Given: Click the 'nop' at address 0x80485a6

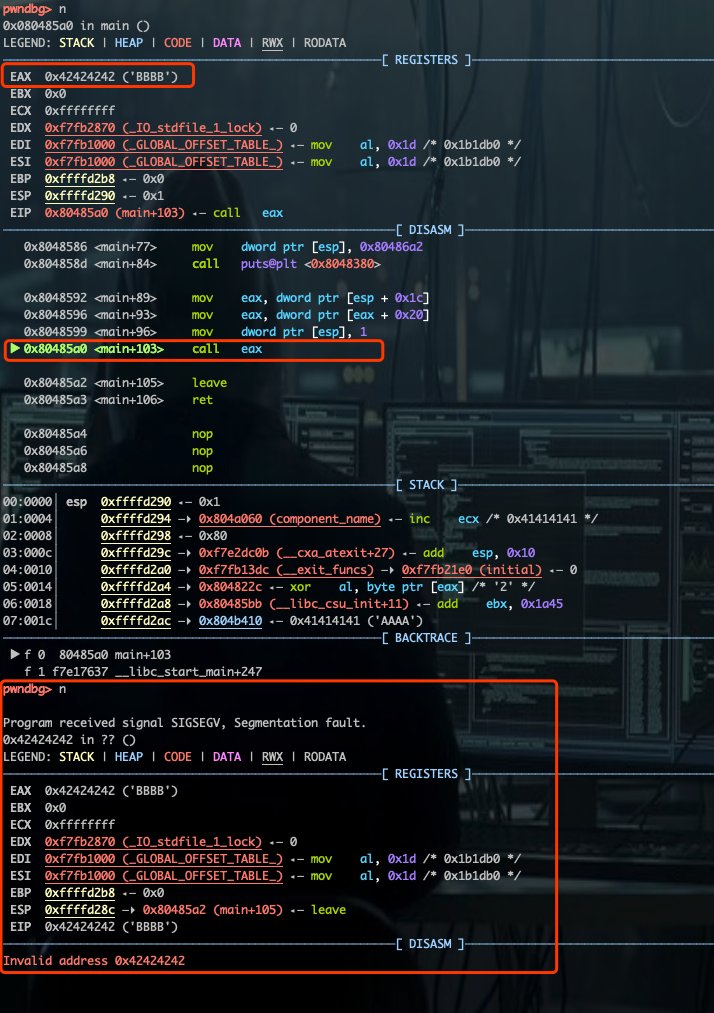Looking at the screenshot, I should click(x=202, y=451).
